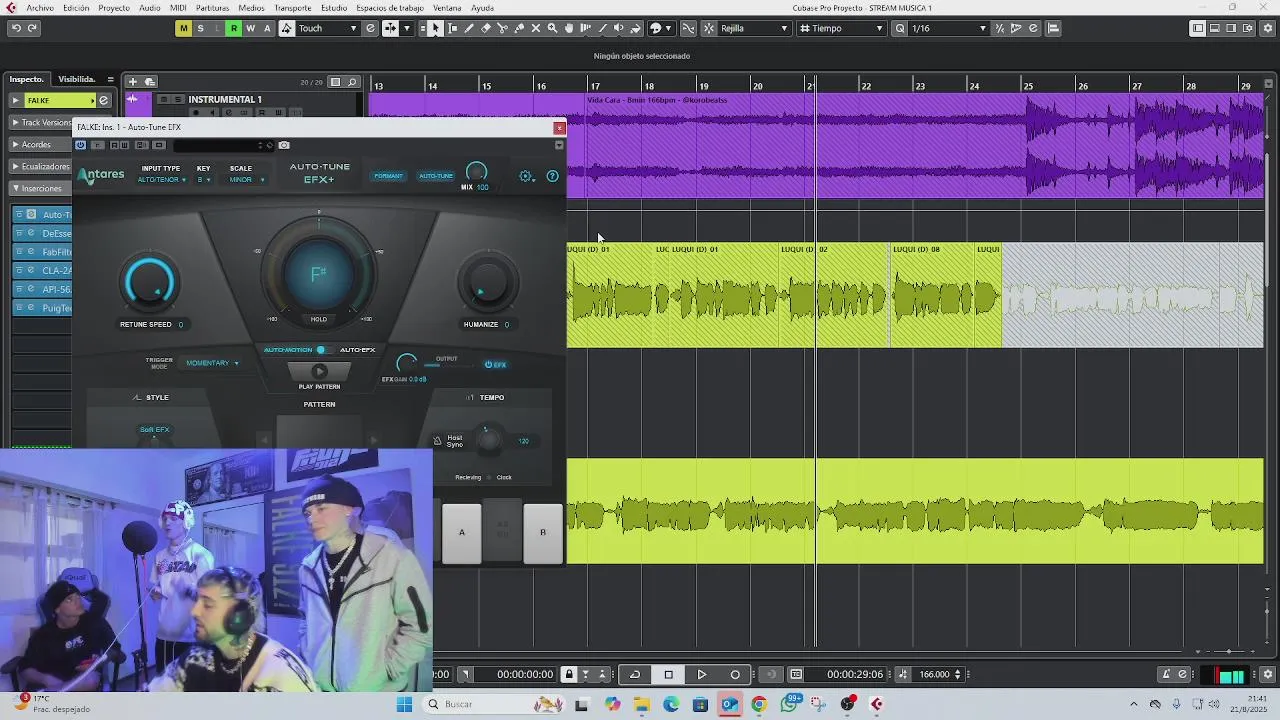Click the AUTO-TUNE button next to Formant
1280x720 pixels.
pos(436,176)
